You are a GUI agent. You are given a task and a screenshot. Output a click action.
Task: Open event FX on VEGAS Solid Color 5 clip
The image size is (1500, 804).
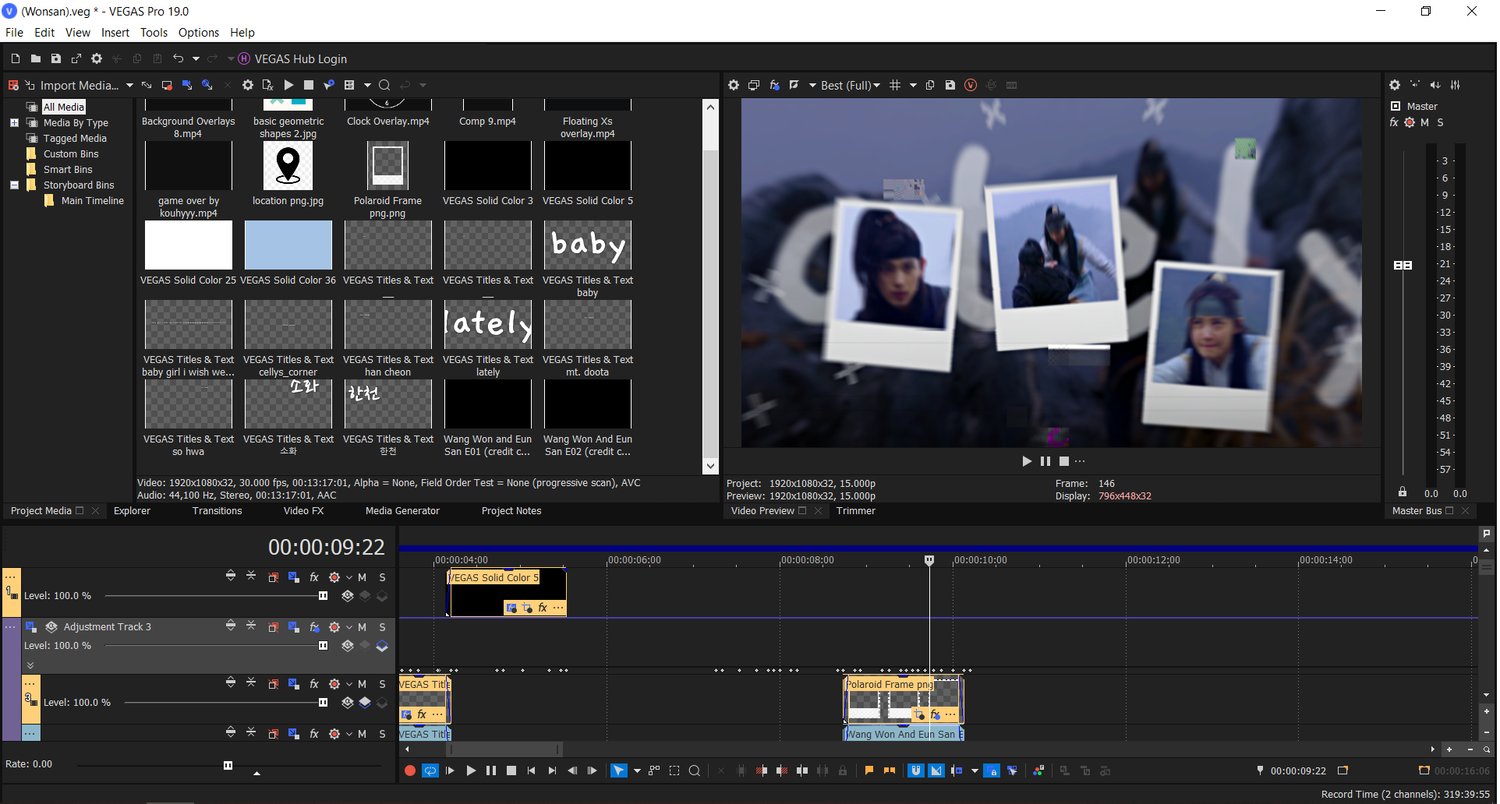tap(543, 608)
